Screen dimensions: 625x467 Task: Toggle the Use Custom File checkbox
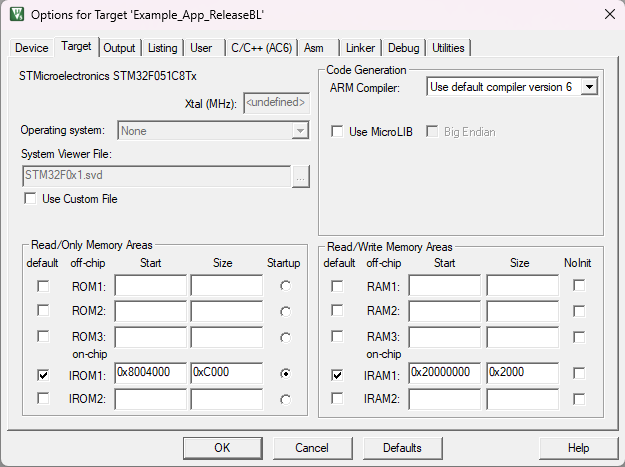(30, 199)
